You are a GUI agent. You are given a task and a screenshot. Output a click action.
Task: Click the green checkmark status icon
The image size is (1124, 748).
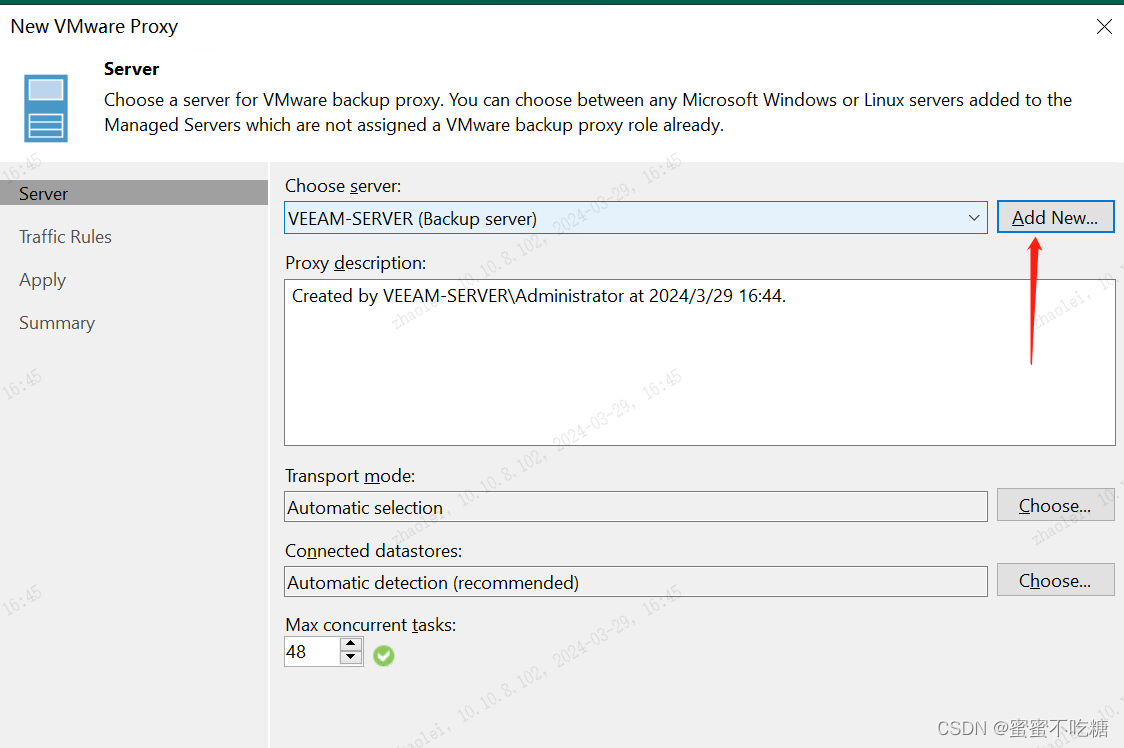coord(384,655)
